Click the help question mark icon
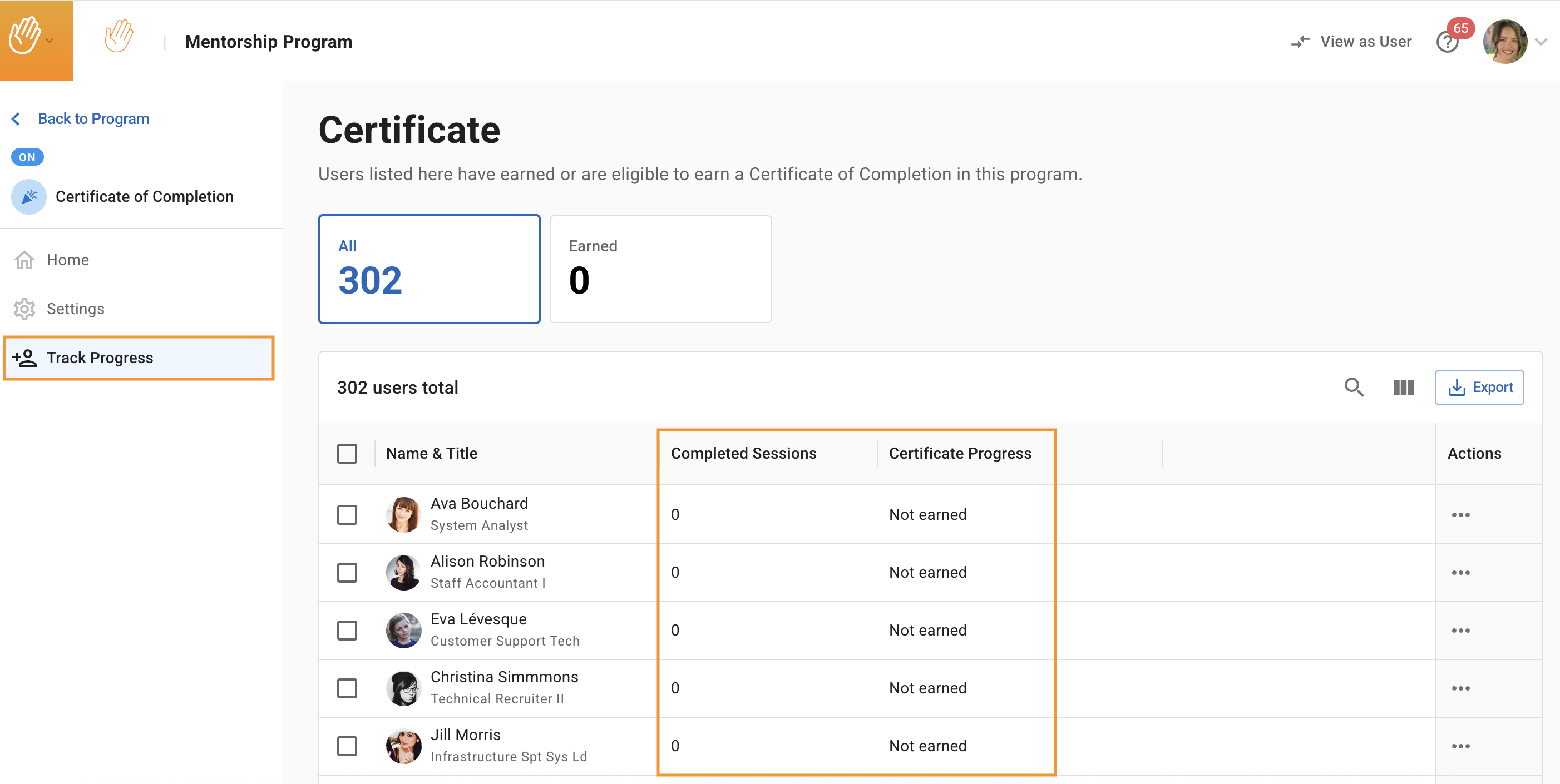The width and height of the screenshot is (1560, 784). coord(1447,42)
